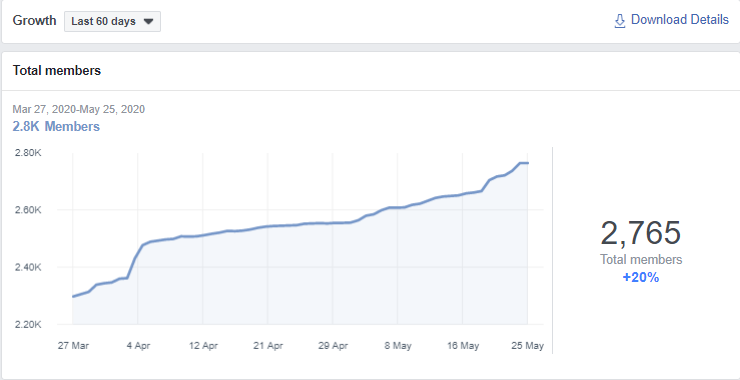Click the 12 Apr x-axis label
740x380 pixels.
(x=203, y=346)
